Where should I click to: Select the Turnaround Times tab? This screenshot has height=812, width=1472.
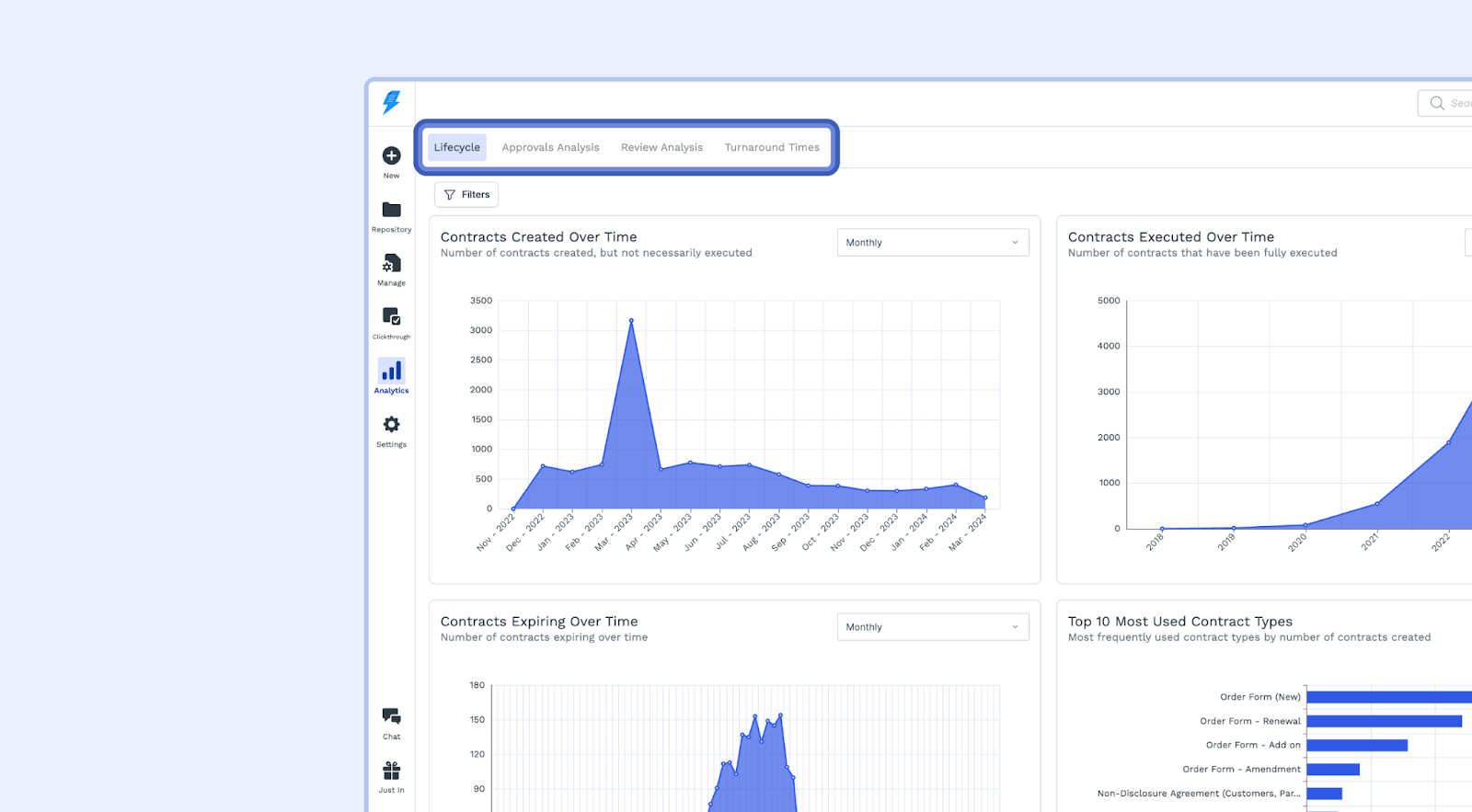tap(771, 147)
